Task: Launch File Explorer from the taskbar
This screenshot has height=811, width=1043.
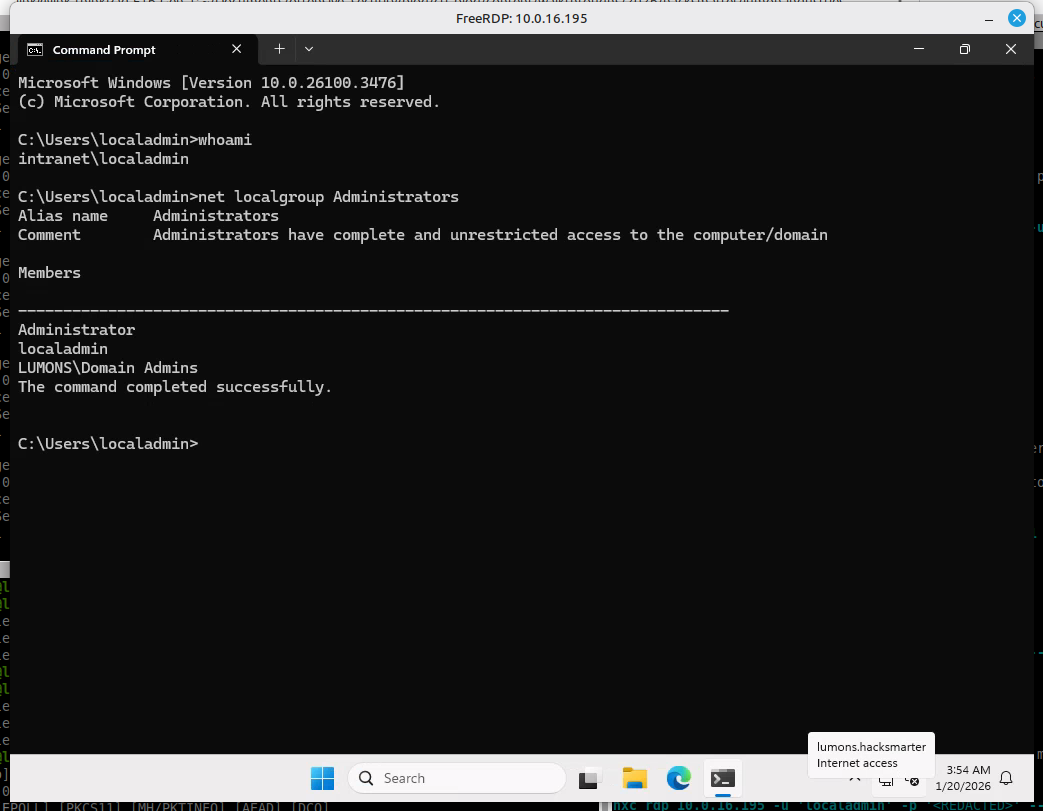Action: (634, 778)
